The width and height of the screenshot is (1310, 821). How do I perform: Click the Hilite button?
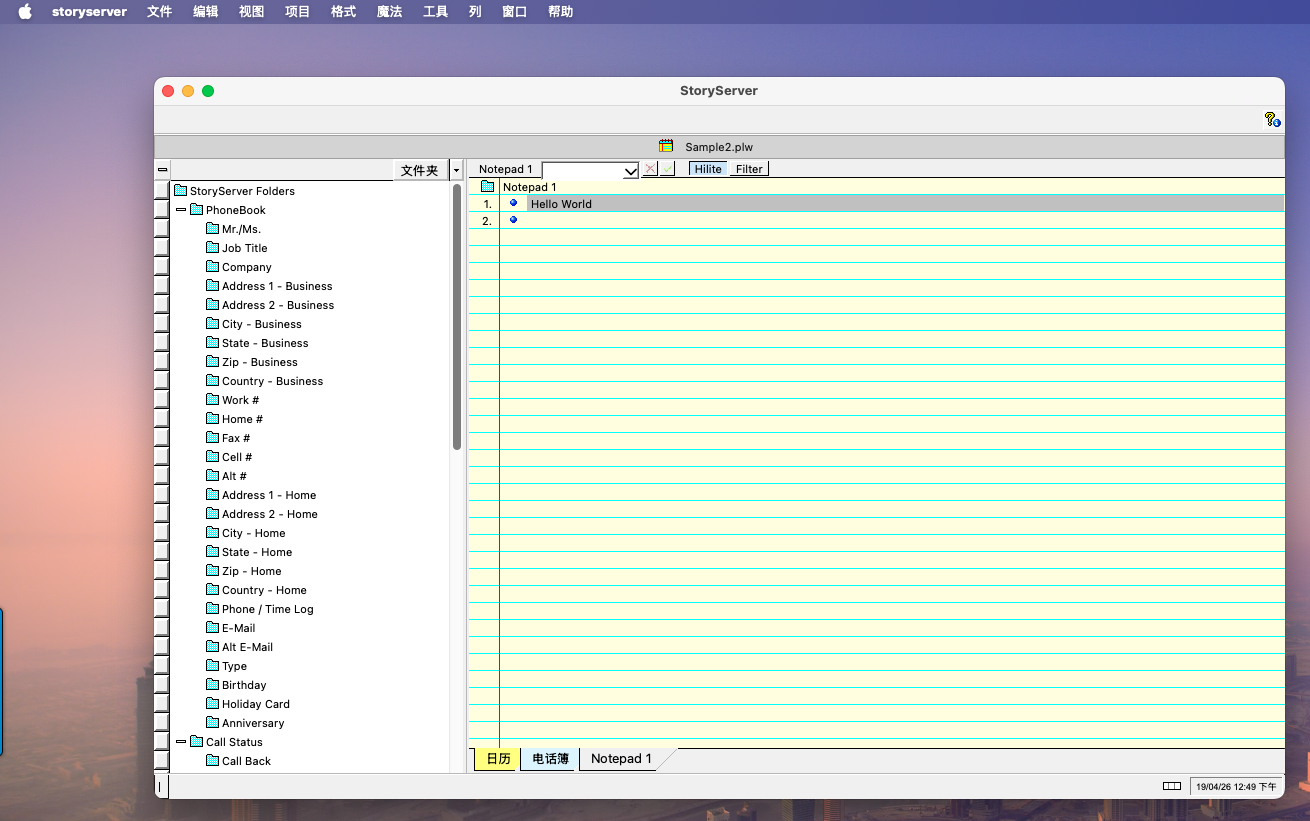coord(708,169)
